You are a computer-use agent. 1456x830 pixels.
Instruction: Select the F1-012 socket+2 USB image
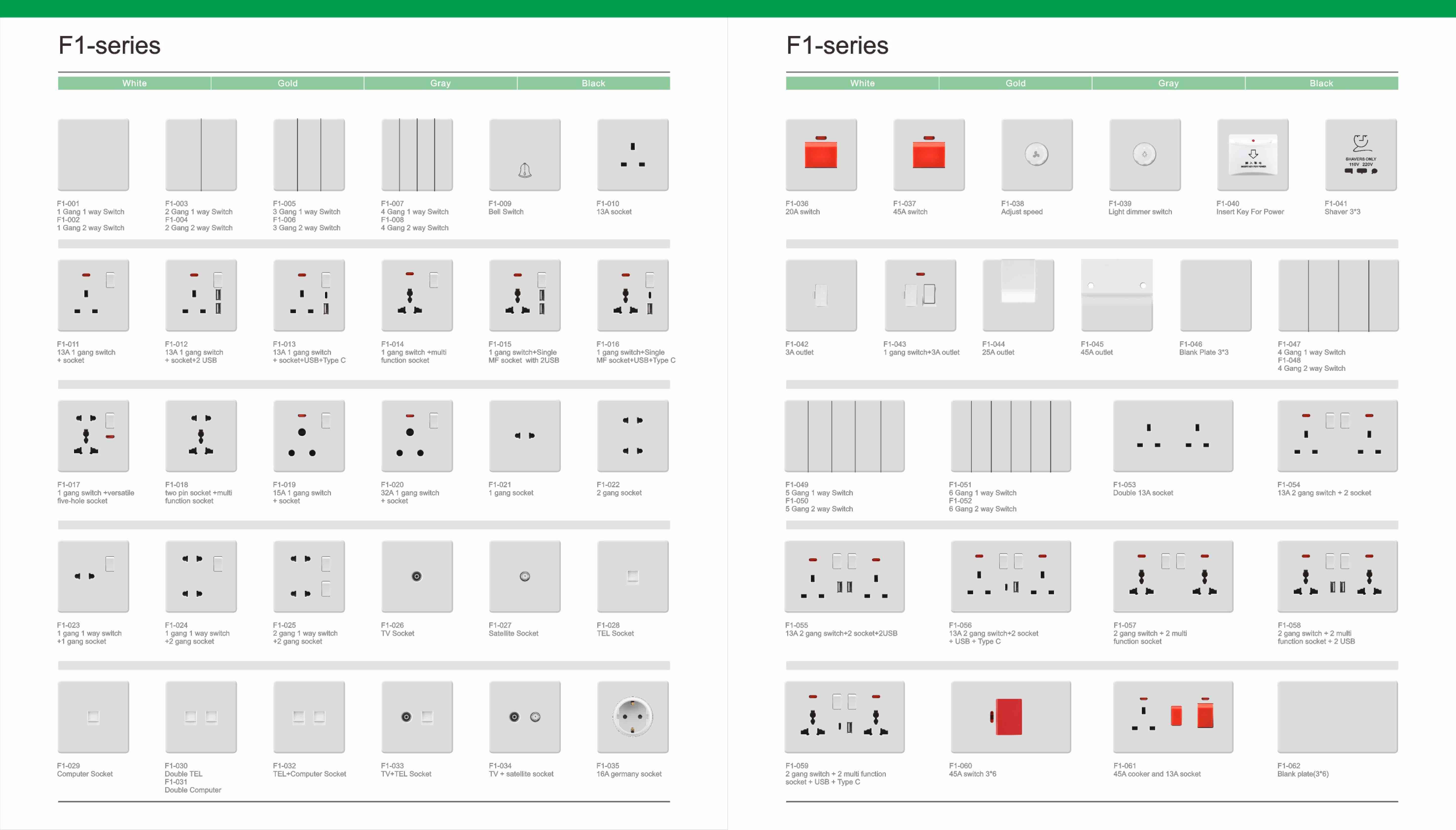pos(201,295)
